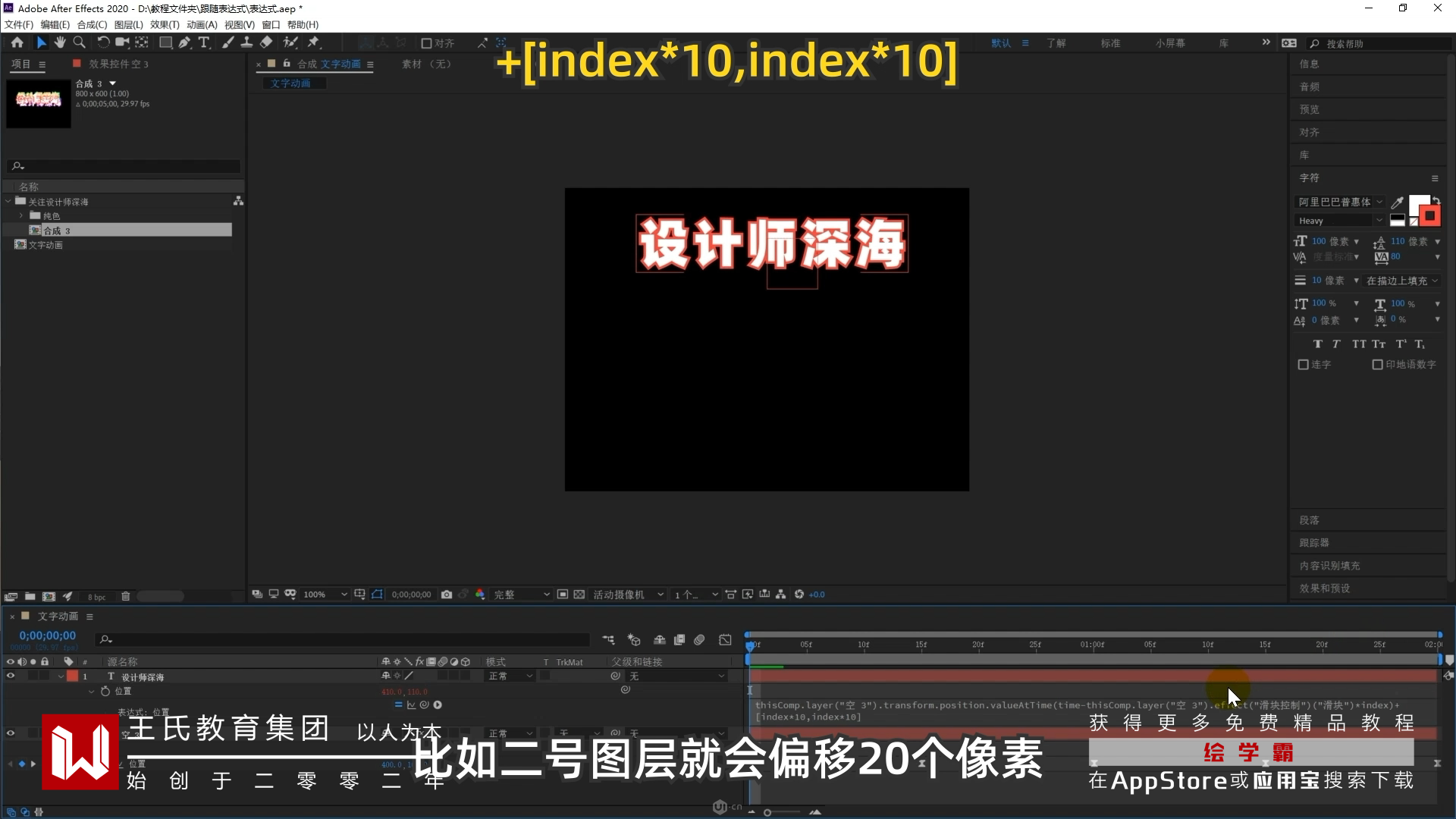Select the Hand tool
Screen dimensions: 1456x819
coord(60,42)
